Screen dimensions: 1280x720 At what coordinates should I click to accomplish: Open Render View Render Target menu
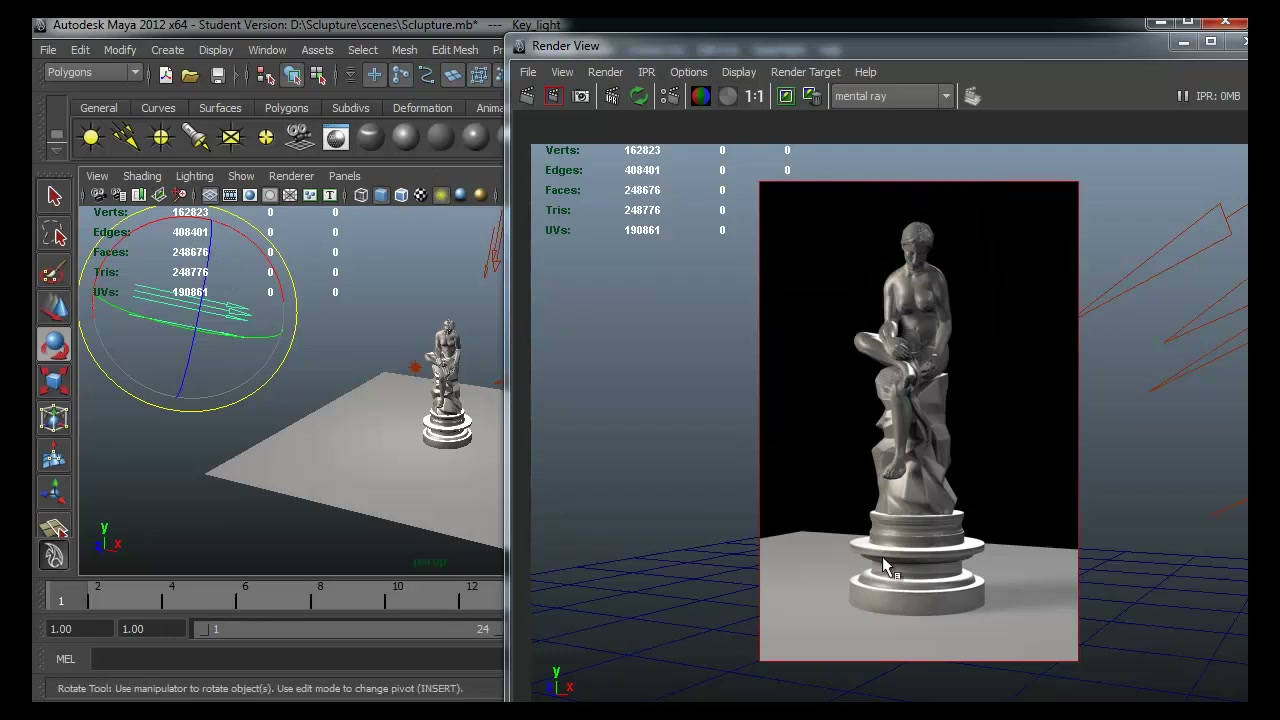coord(805,72)
